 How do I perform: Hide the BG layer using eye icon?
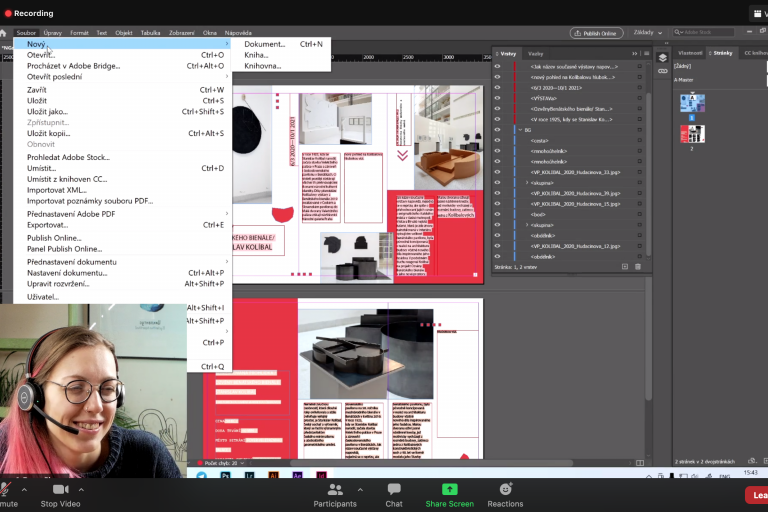pyautogui.click(x=497, y=130)
